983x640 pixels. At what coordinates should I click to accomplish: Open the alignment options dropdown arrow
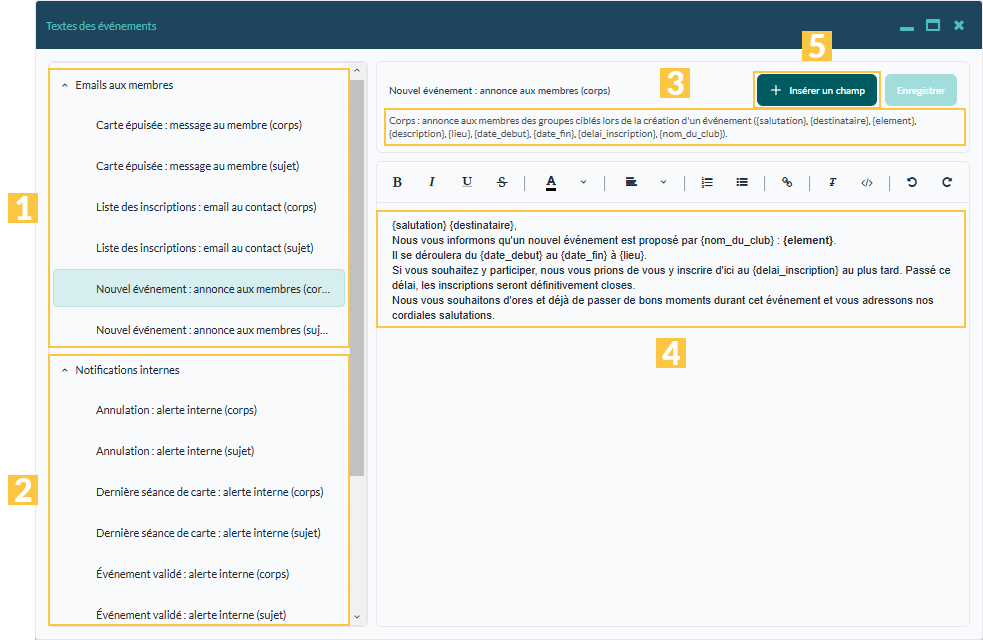[663, 182]
